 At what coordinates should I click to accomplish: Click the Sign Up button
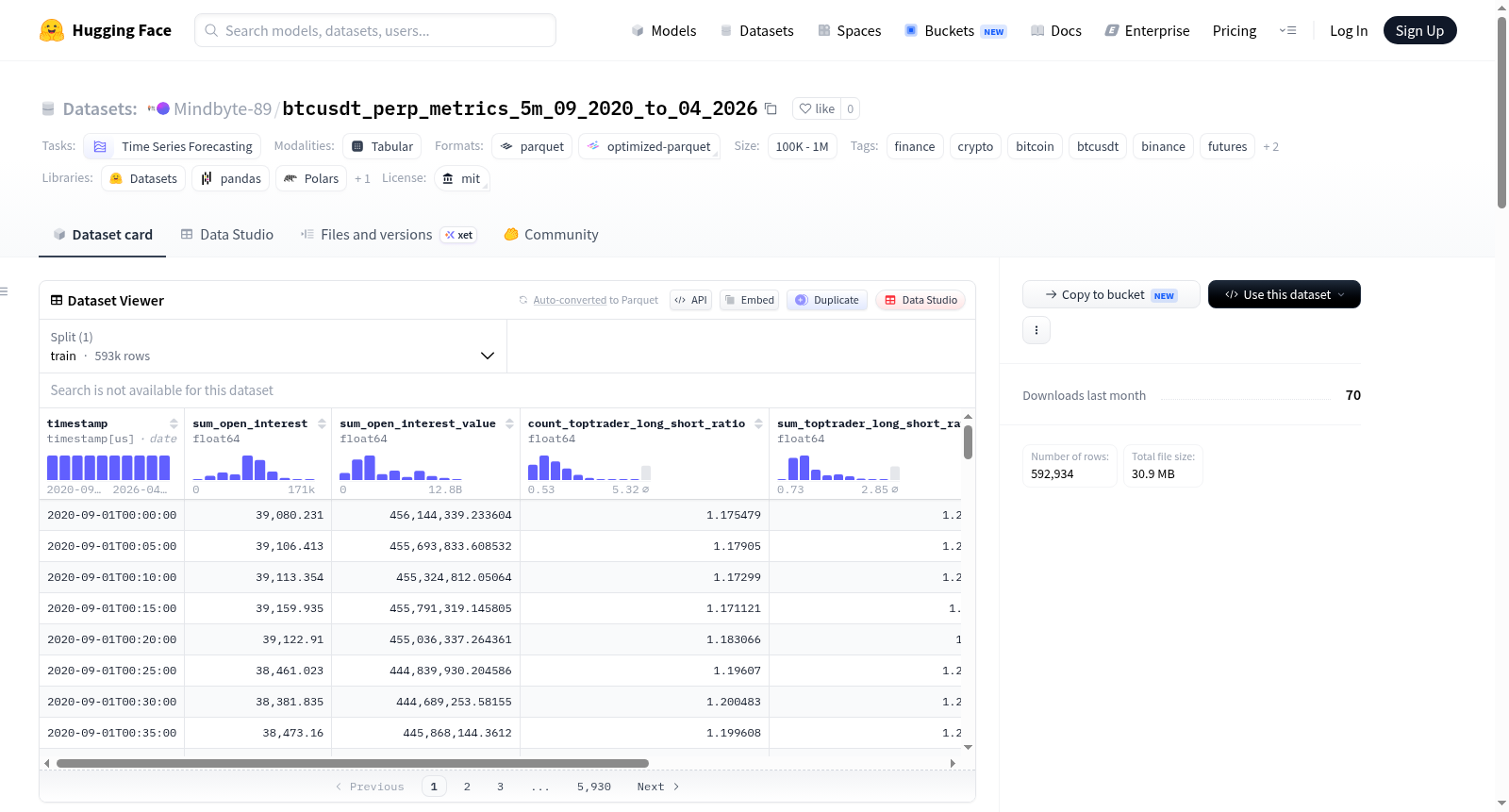pyautogui.click(x=1420, y=30)
